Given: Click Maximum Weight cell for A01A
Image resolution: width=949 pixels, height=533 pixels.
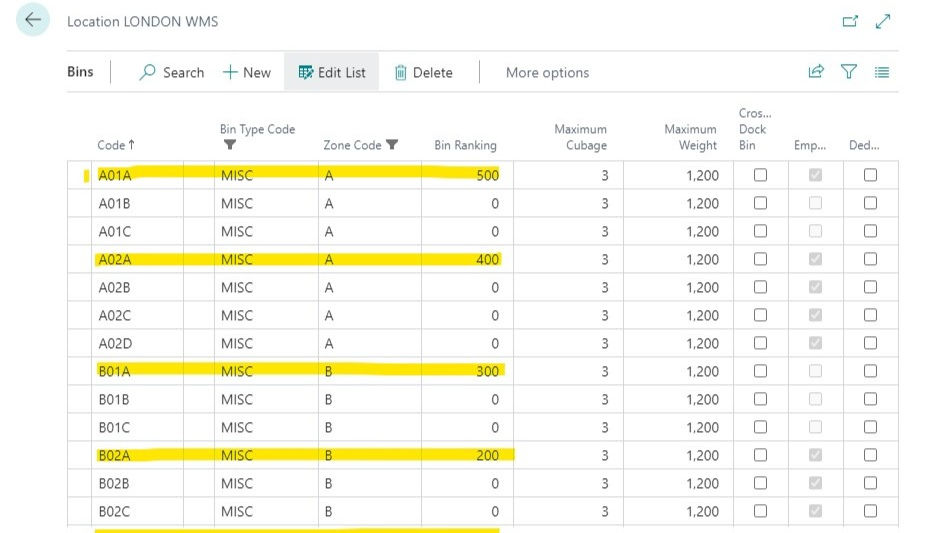Looking at the screenshot, I should [x=678, y=175].
